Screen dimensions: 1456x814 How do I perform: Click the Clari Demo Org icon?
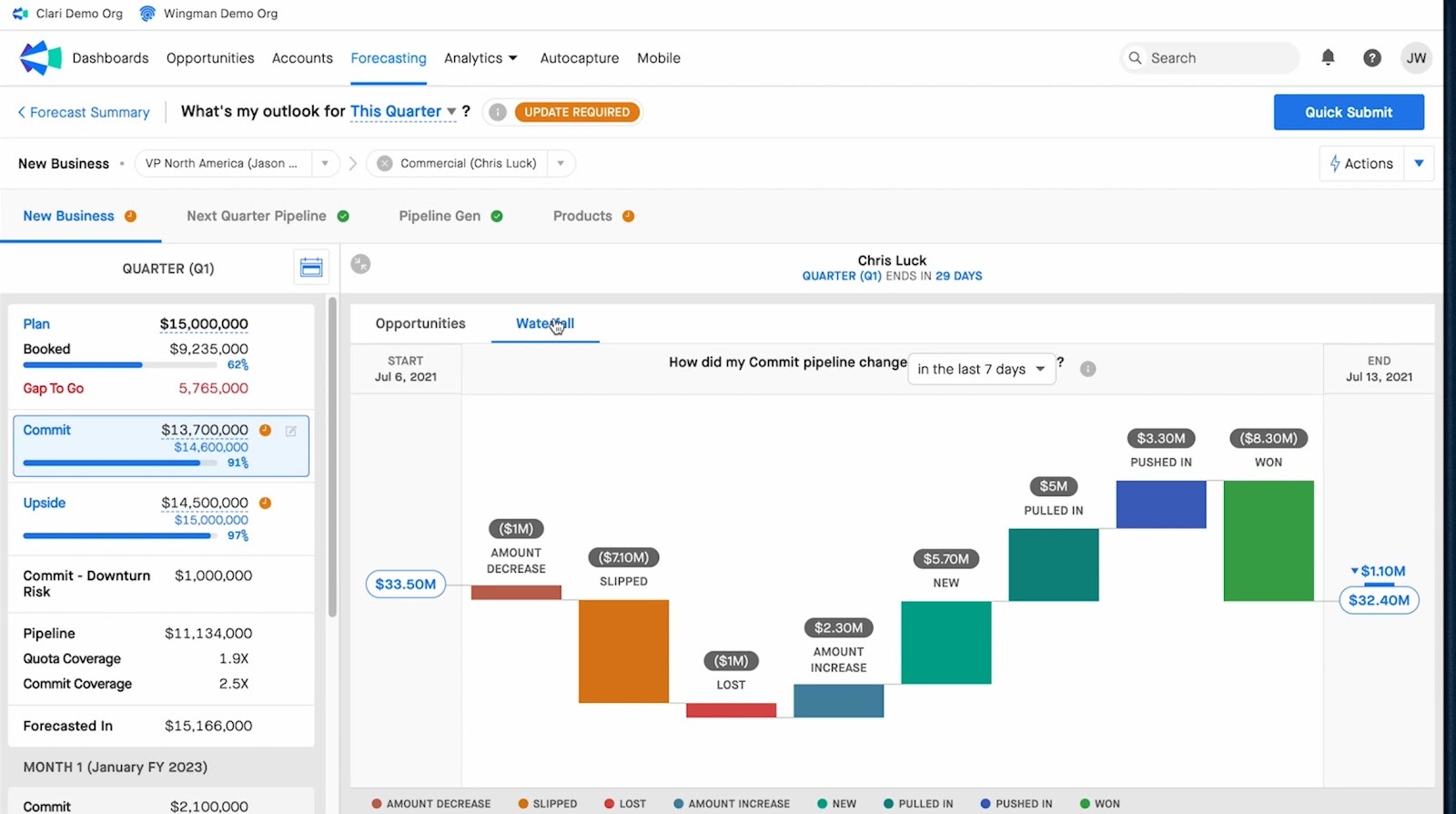click(20, 14)
